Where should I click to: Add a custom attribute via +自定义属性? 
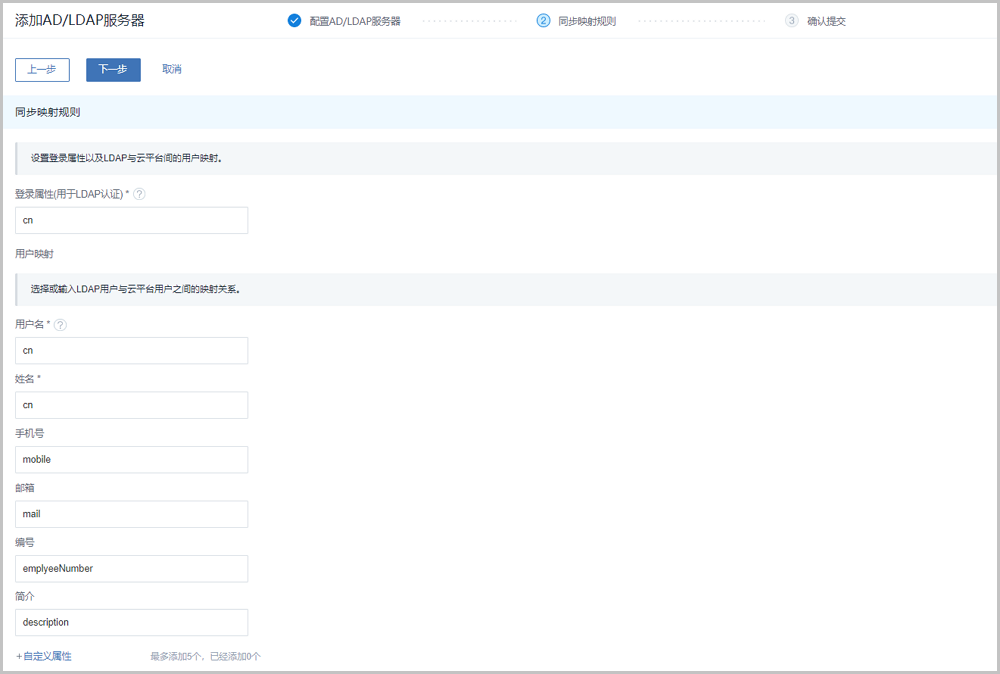[x=44, y=656]
